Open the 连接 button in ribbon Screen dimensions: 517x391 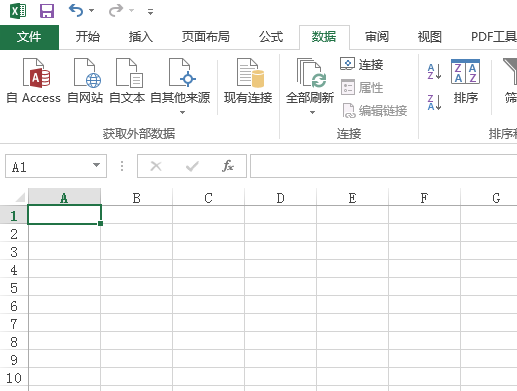pos(362,64)
